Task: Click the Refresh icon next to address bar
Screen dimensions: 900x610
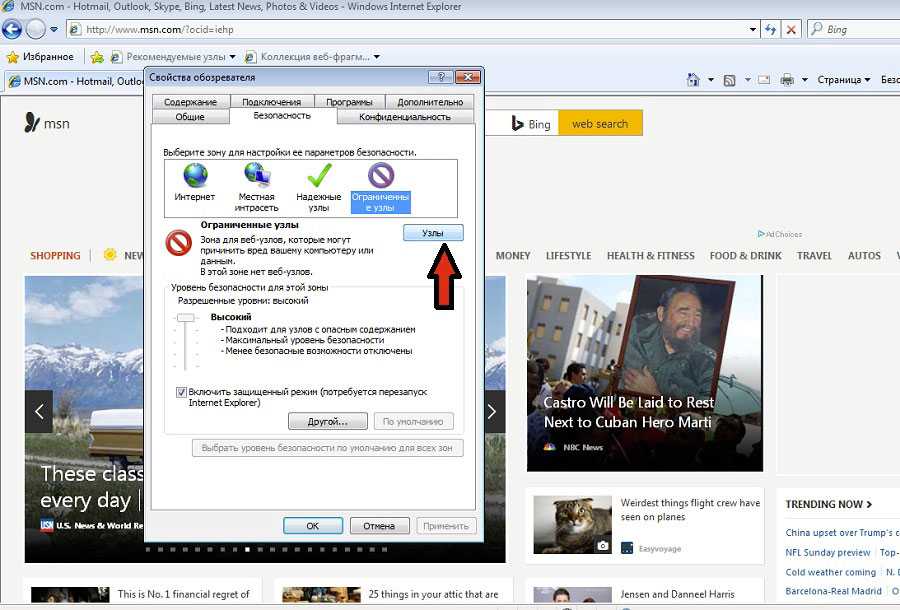Action: coord(770,29)
